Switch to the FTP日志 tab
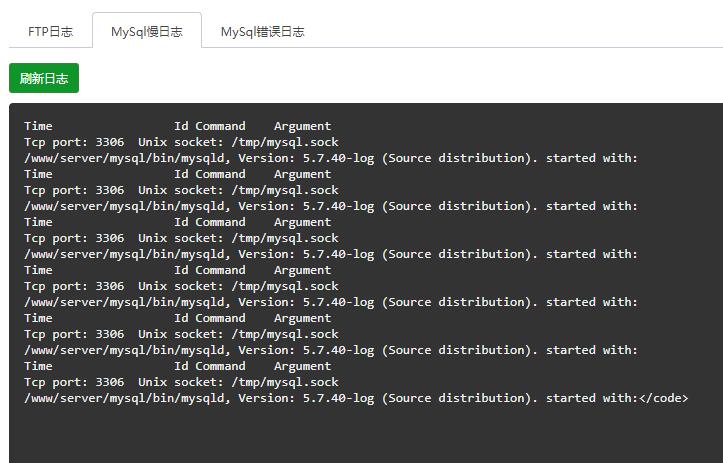The width and height of the screenshot is (723, 463). [x=50, y=31]
